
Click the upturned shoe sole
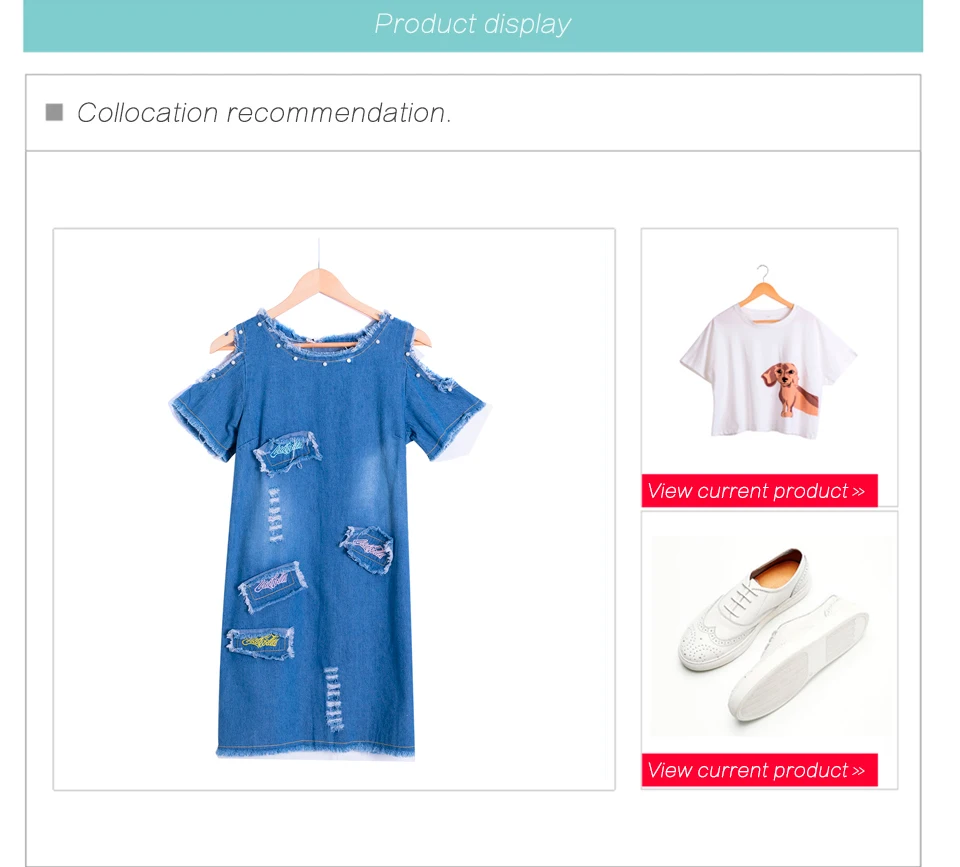pyautogui.click(x=798, y=660)
